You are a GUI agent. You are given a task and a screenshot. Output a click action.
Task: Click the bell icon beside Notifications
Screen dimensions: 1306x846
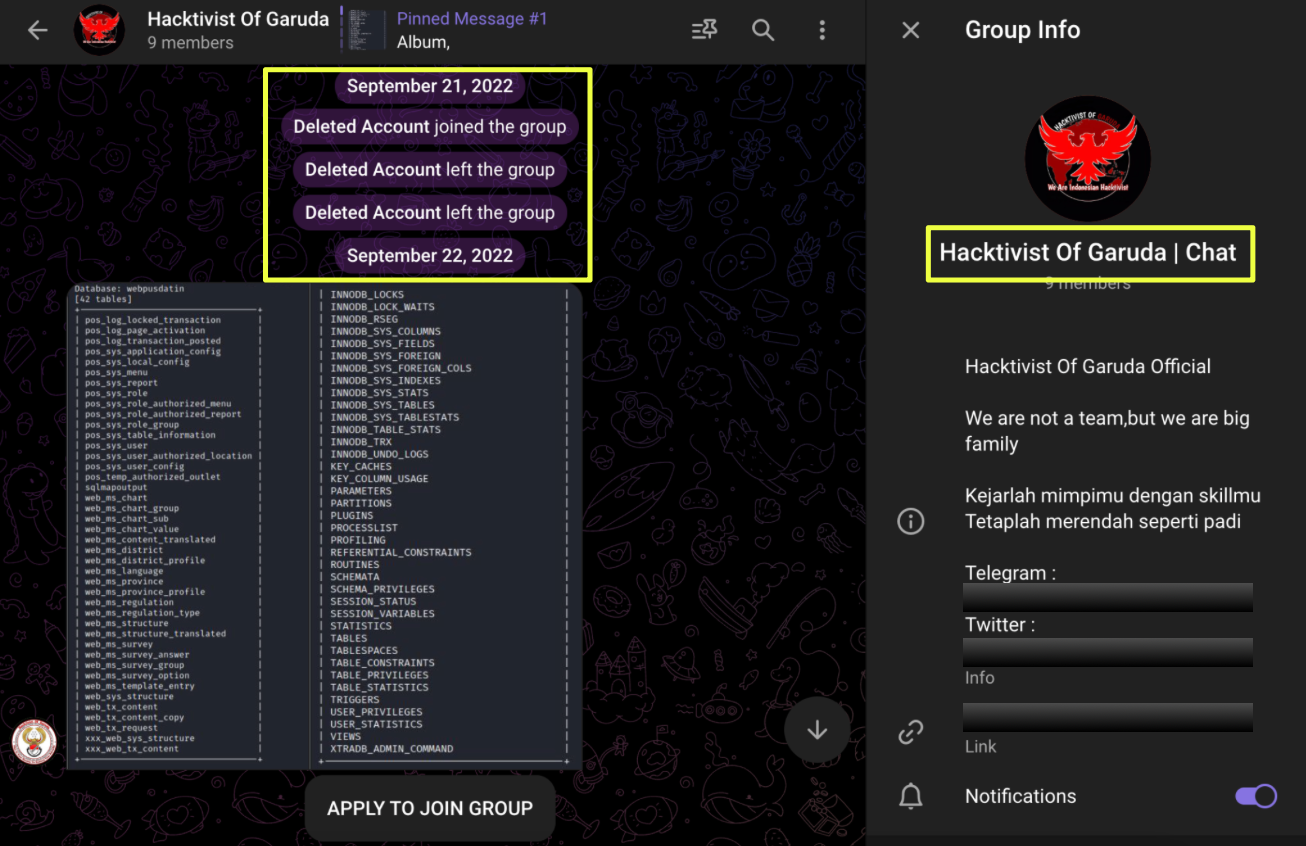tap(910, 796)
